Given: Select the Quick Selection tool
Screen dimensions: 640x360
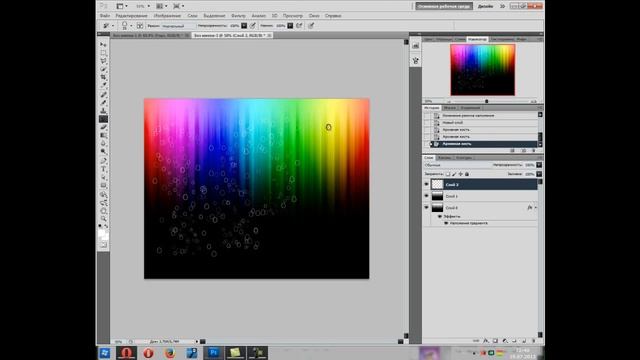Looking at the screenshot, I should pos(104,69).
